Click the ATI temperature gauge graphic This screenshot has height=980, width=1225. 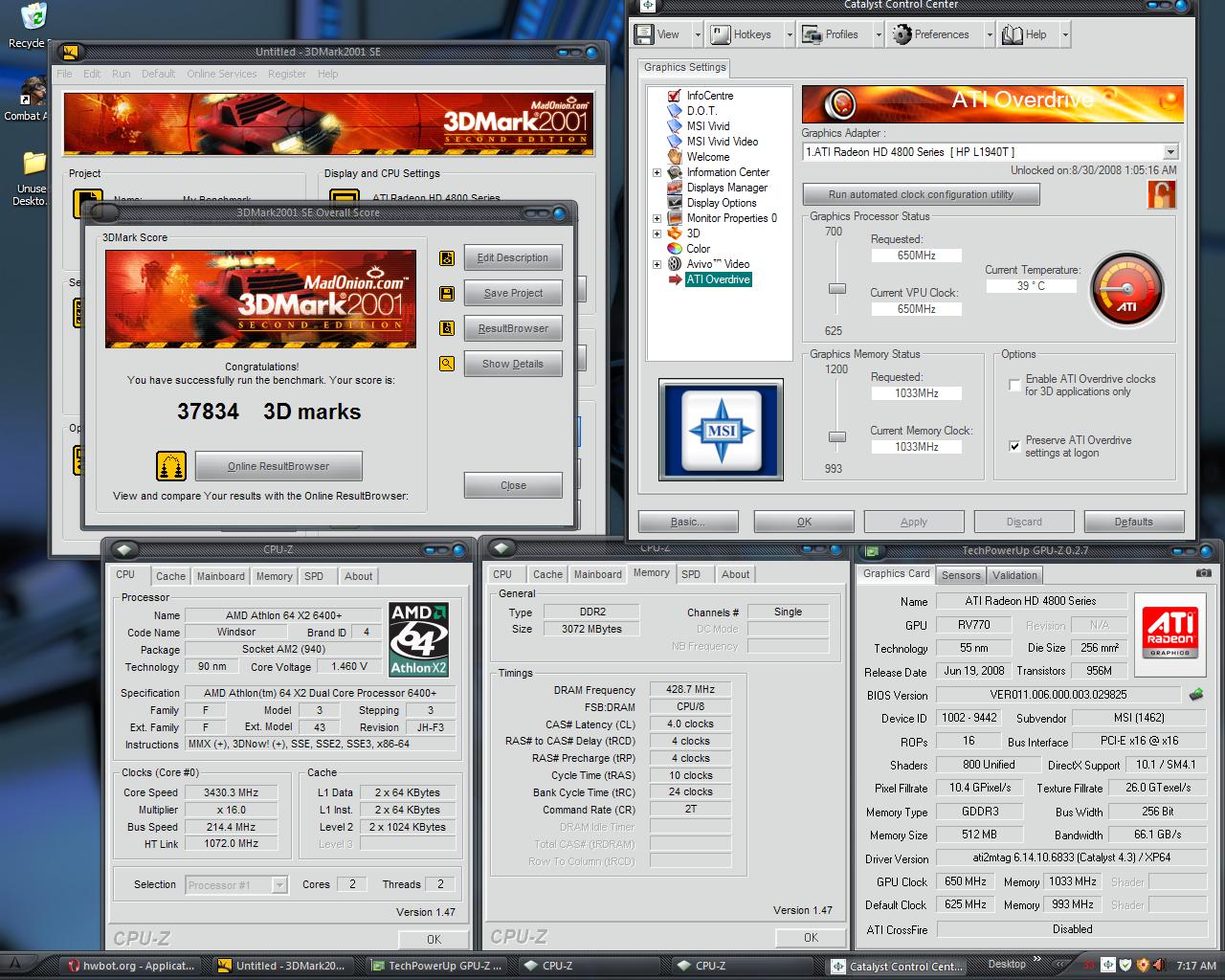click(x=1127, y=288)
